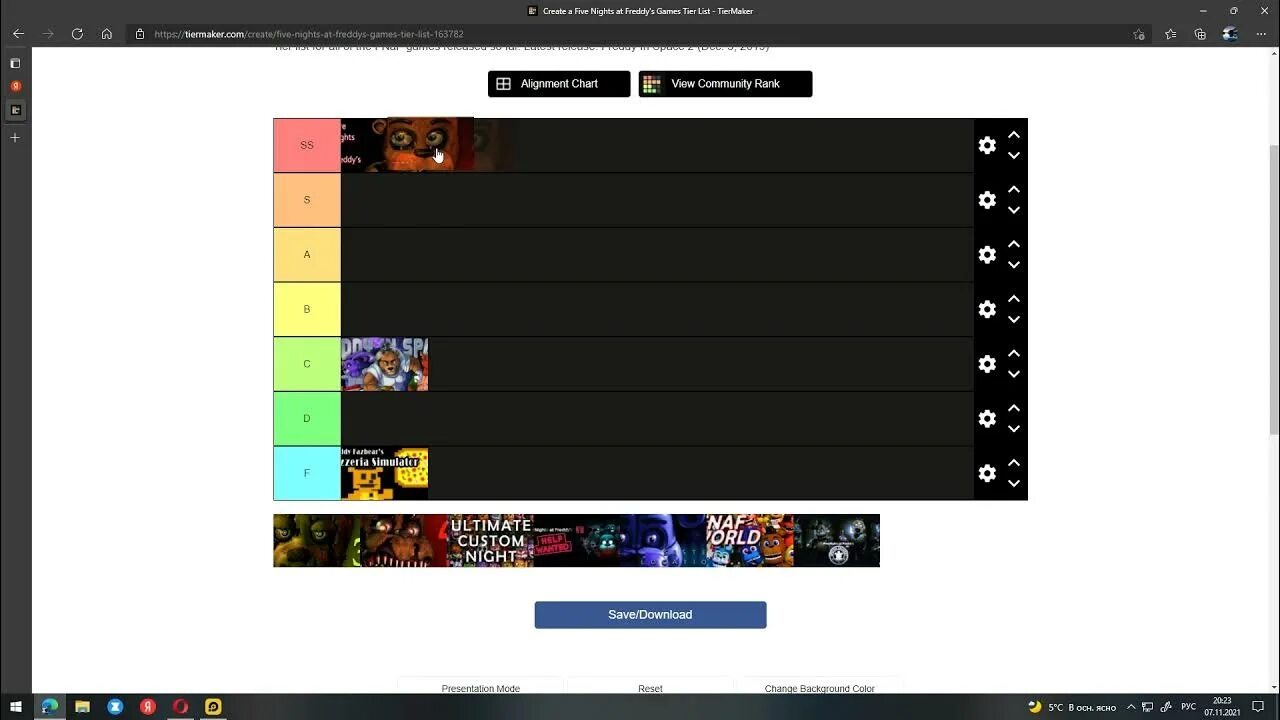Viewport: 1280px width, 720px height.
Task: Move SS tier row up
Action: pyautogui.click(x=1014, y=135)
